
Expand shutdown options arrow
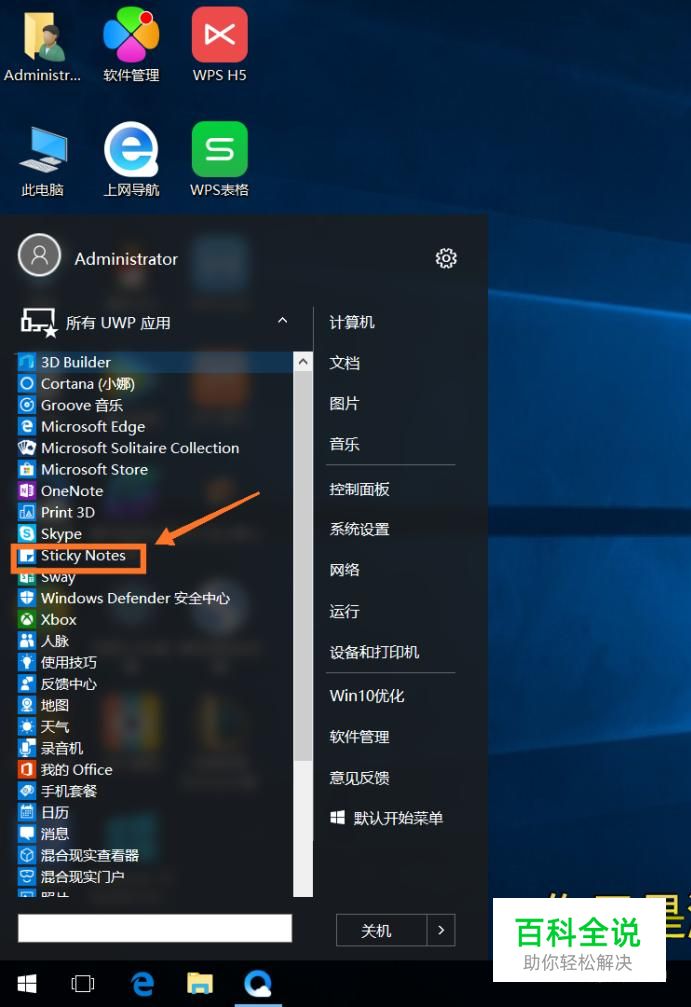(441, 930)
